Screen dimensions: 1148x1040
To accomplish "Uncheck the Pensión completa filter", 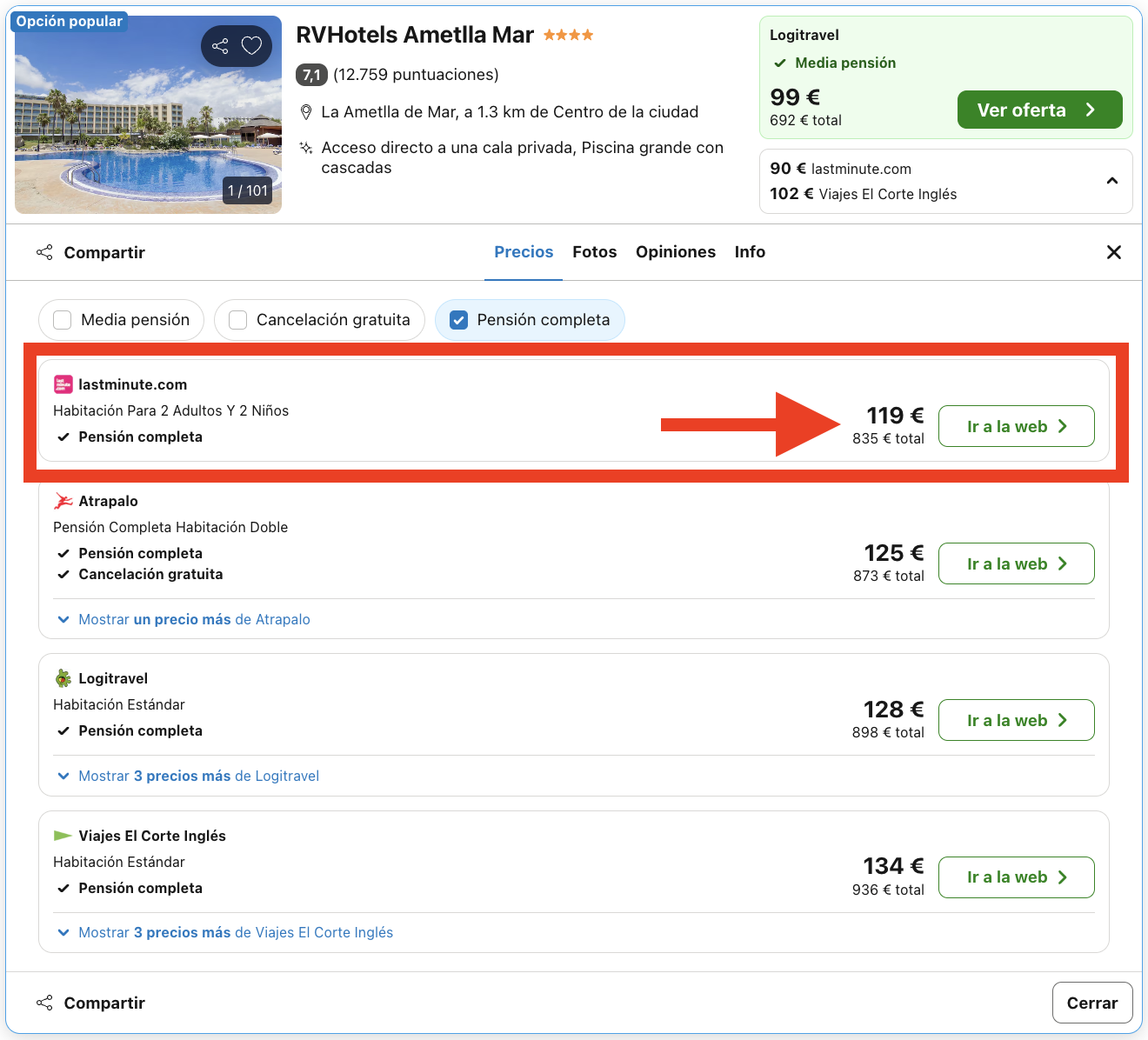I will [459, 320].
